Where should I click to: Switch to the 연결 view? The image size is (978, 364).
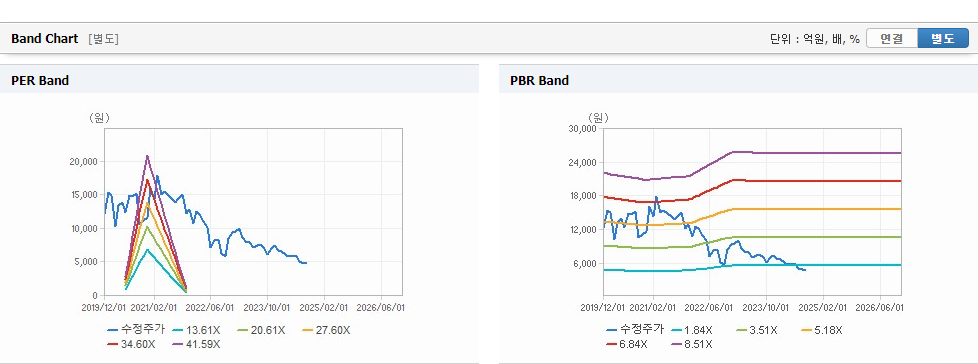[892, 39]
